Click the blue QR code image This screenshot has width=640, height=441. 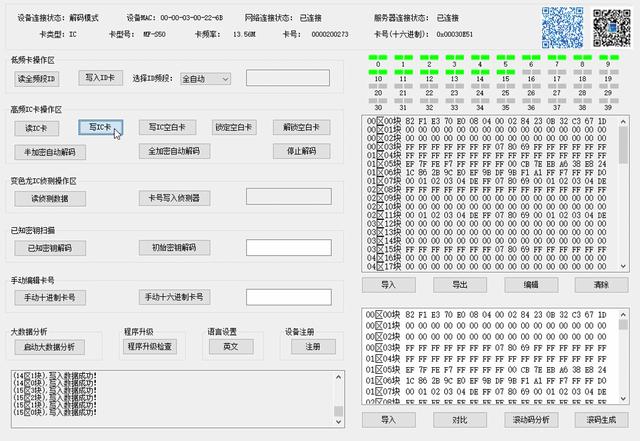point(562,28)
